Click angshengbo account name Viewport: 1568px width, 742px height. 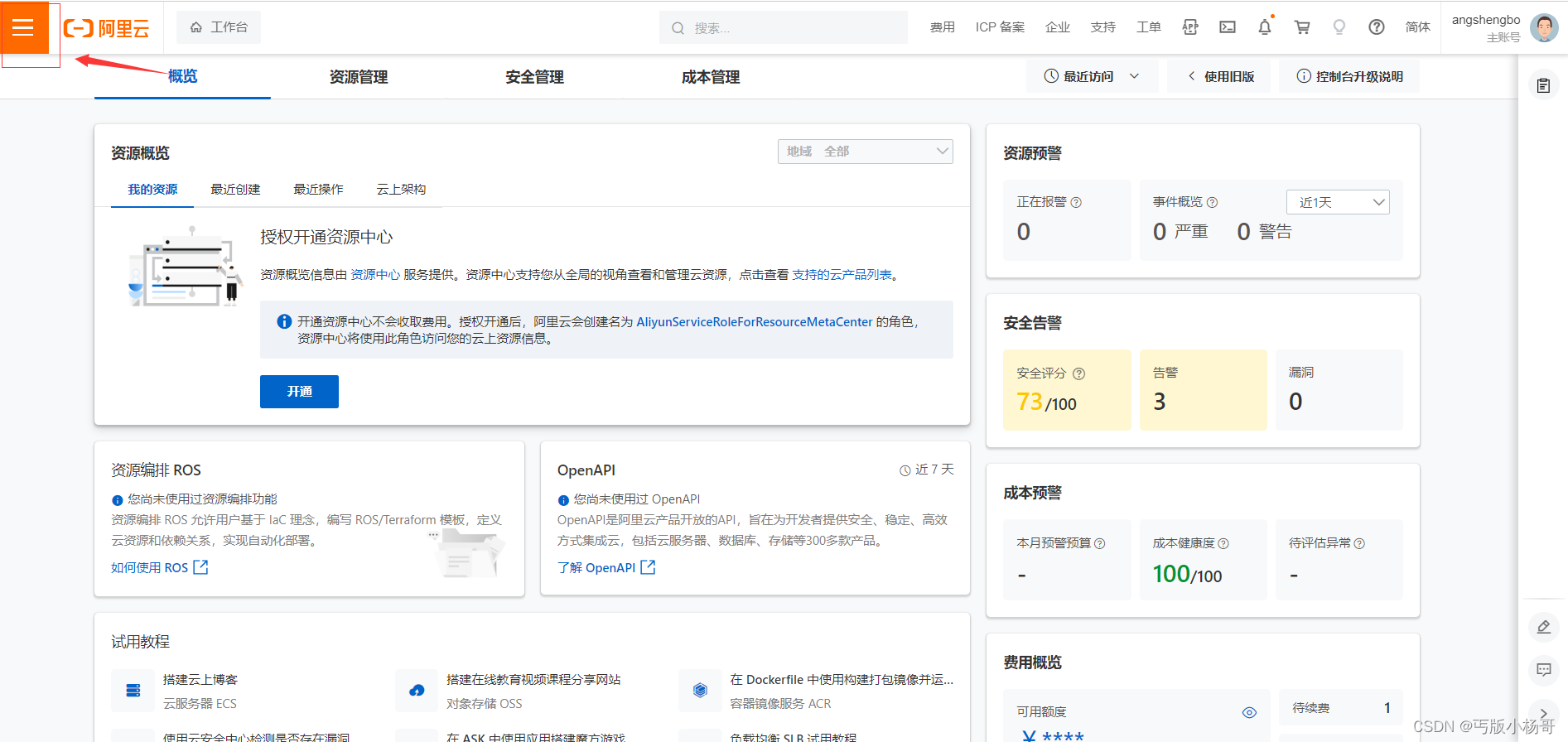pos(1486,20)
